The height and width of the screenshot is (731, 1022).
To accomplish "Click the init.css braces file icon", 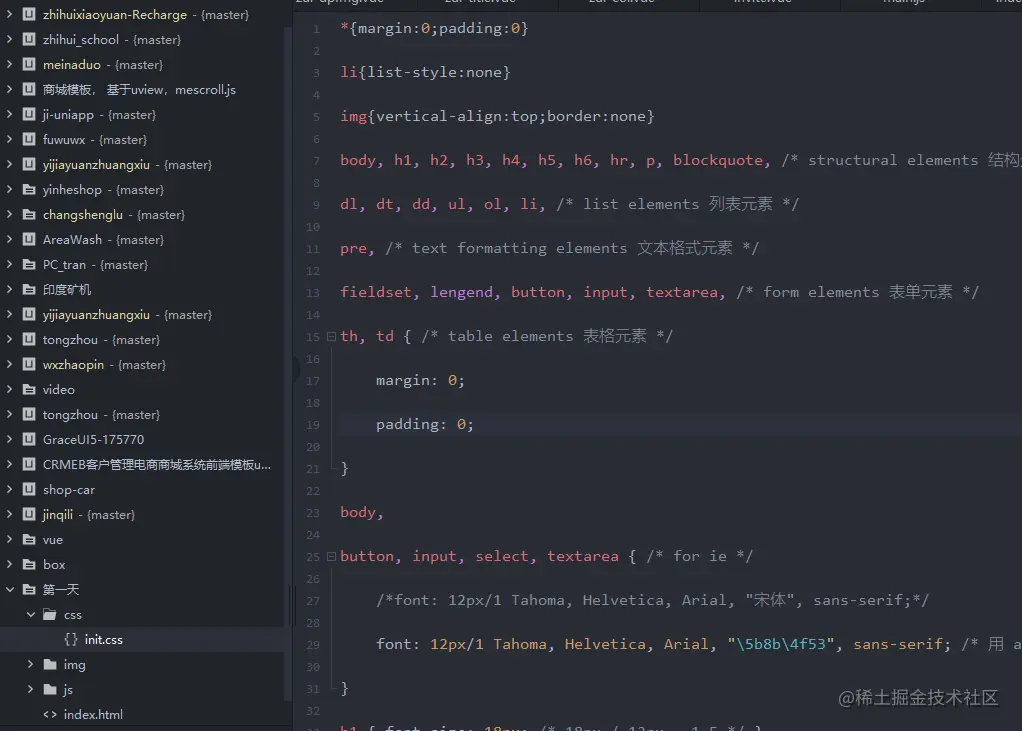I will 71,640.
